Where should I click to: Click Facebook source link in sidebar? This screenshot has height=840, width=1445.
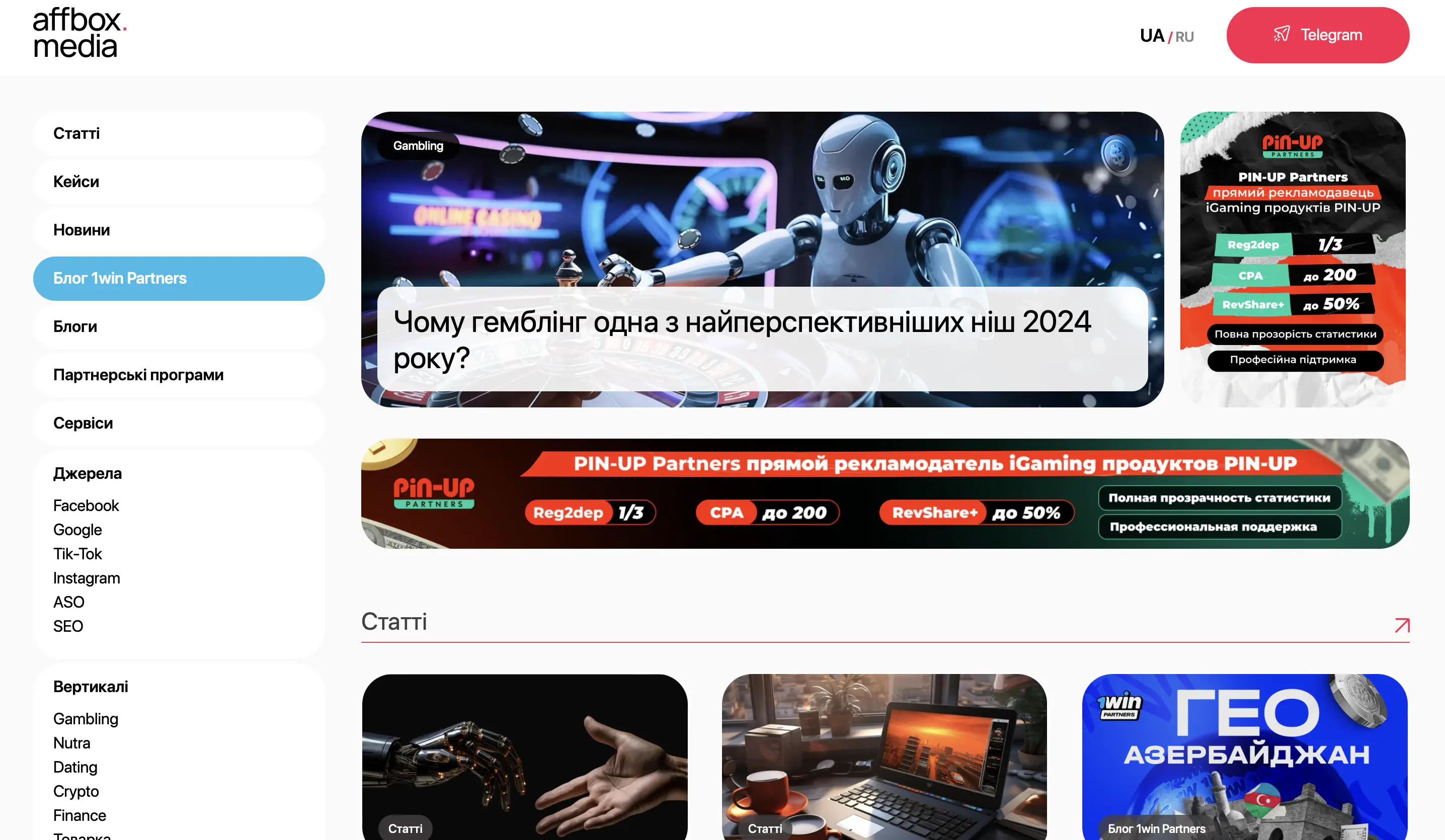coord(85,506)
